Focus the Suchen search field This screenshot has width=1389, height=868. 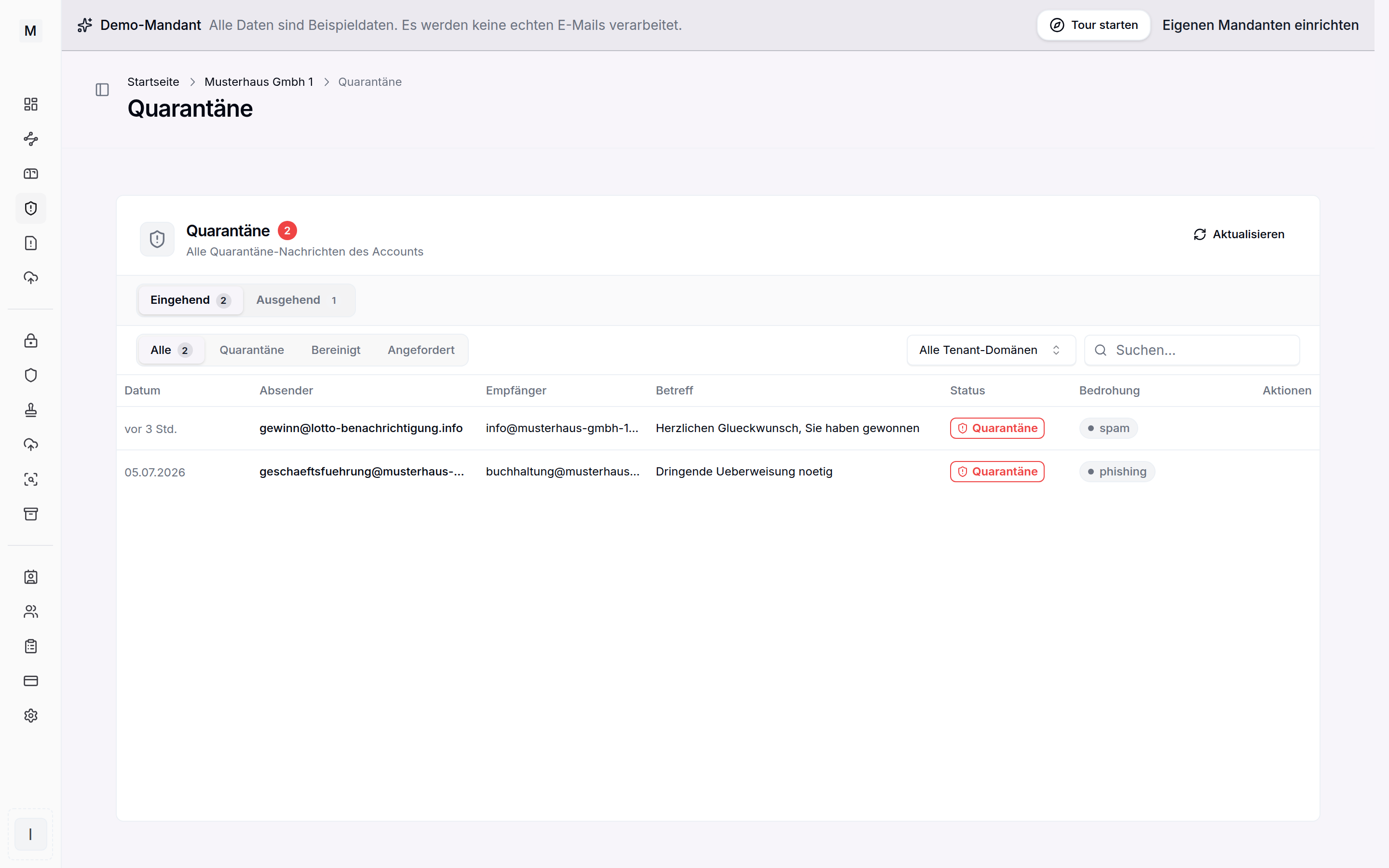coord(1192,350)
